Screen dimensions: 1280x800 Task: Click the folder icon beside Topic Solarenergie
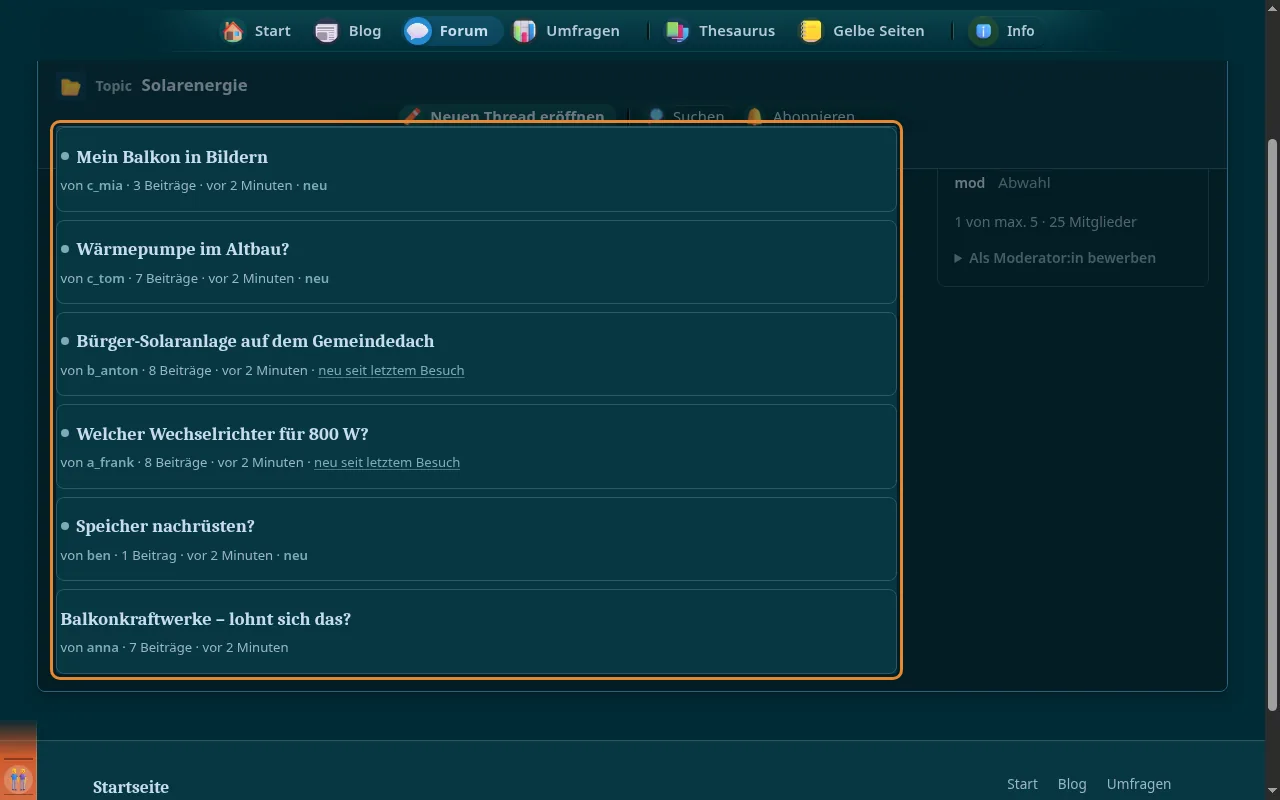(70, 86)
